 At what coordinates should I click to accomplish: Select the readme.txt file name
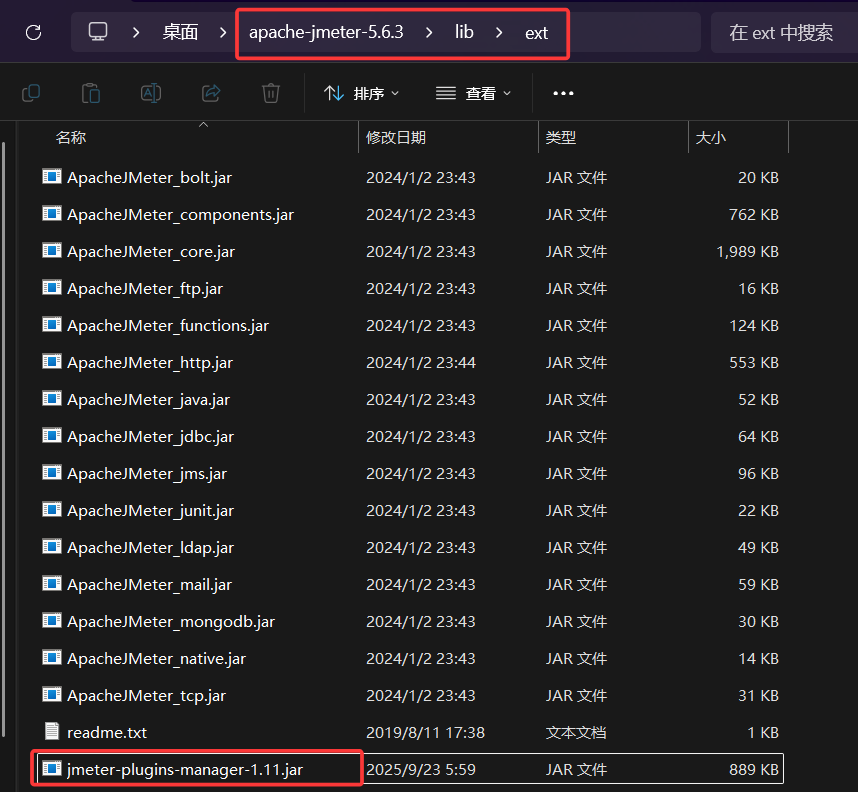[x=107, y=732]
